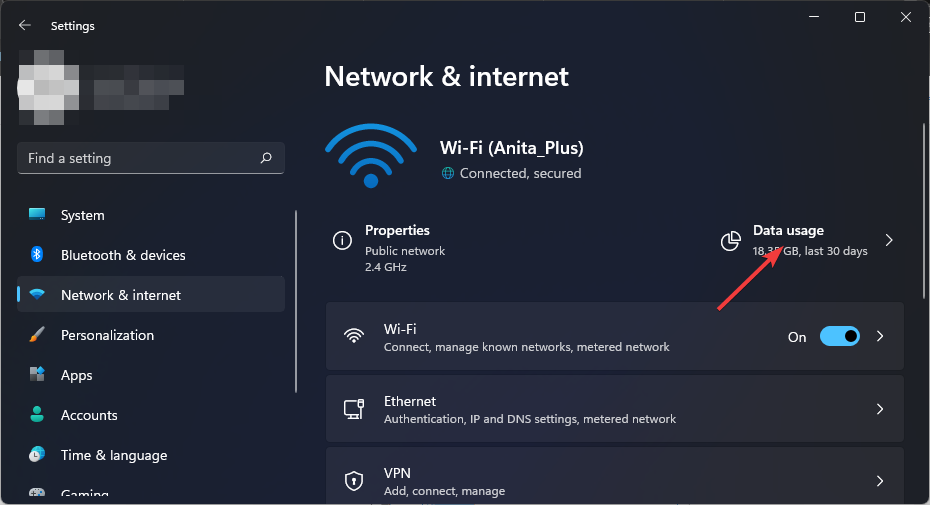Click the Personalization paintbrush icon
The image size is (930, 505).
37,335
